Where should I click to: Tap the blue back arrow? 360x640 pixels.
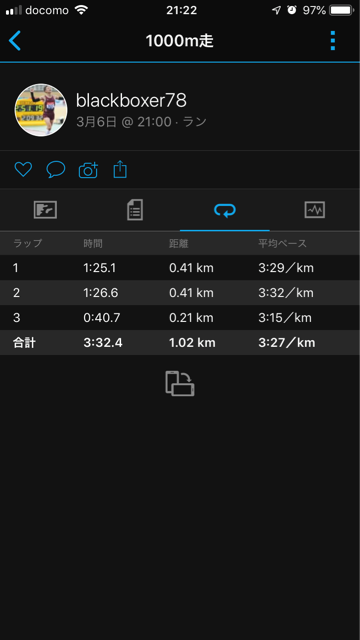[15, 41]
